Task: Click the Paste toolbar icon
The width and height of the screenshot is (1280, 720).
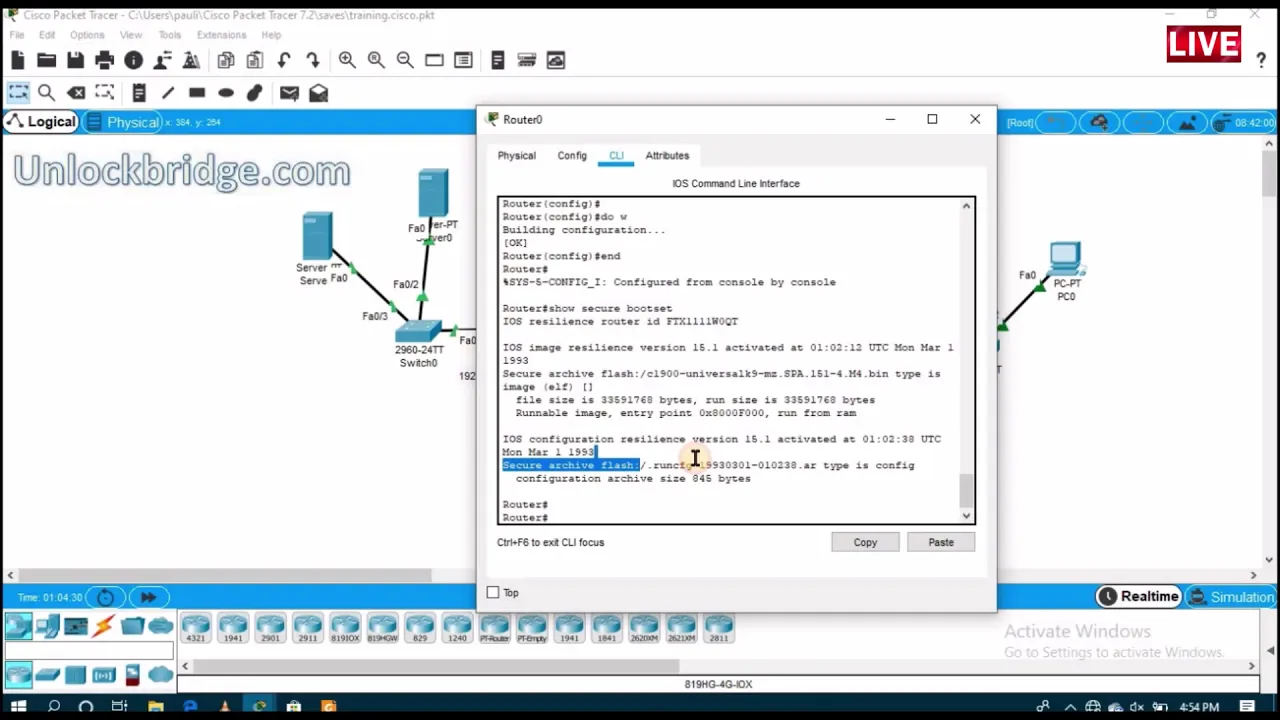Action: [255, 60]
